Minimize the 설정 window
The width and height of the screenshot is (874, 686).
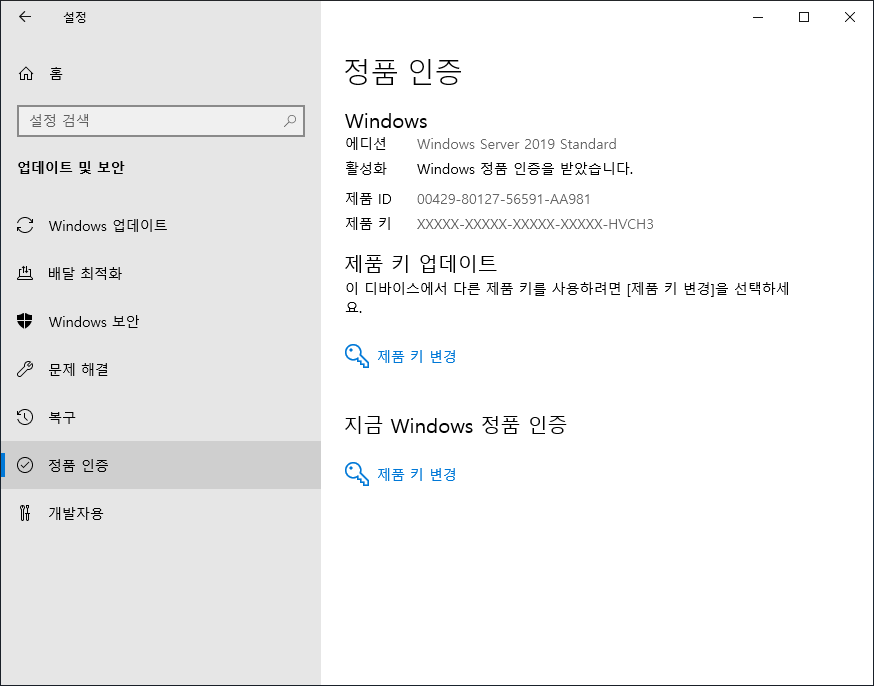(x=758, y=17)
